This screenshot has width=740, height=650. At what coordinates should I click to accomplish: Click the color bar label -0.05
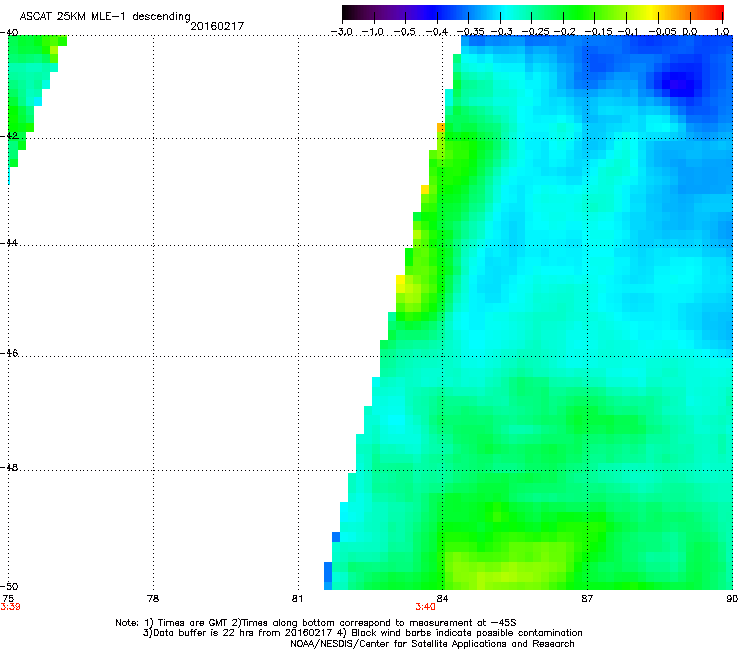663,32
